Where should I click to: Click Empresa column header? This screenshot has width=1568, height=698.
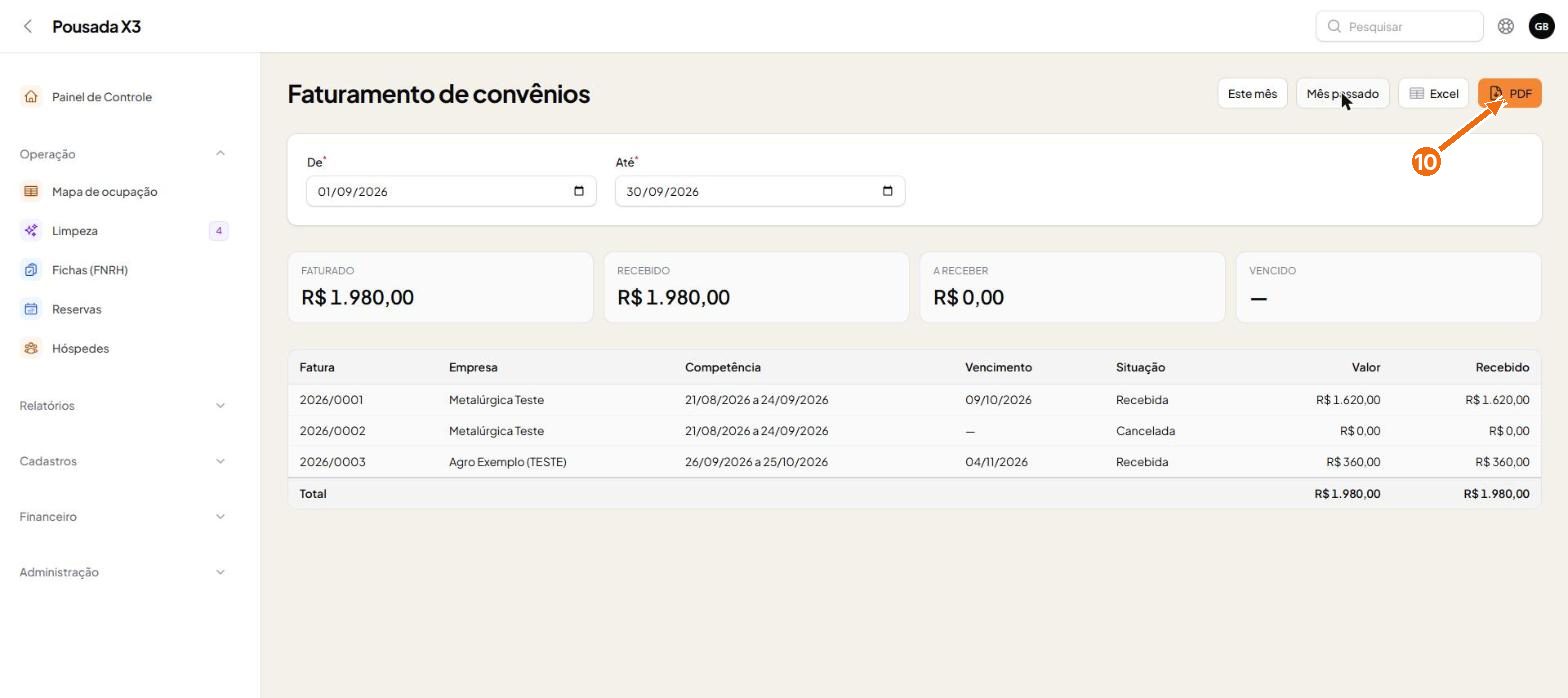pos(473,367)
